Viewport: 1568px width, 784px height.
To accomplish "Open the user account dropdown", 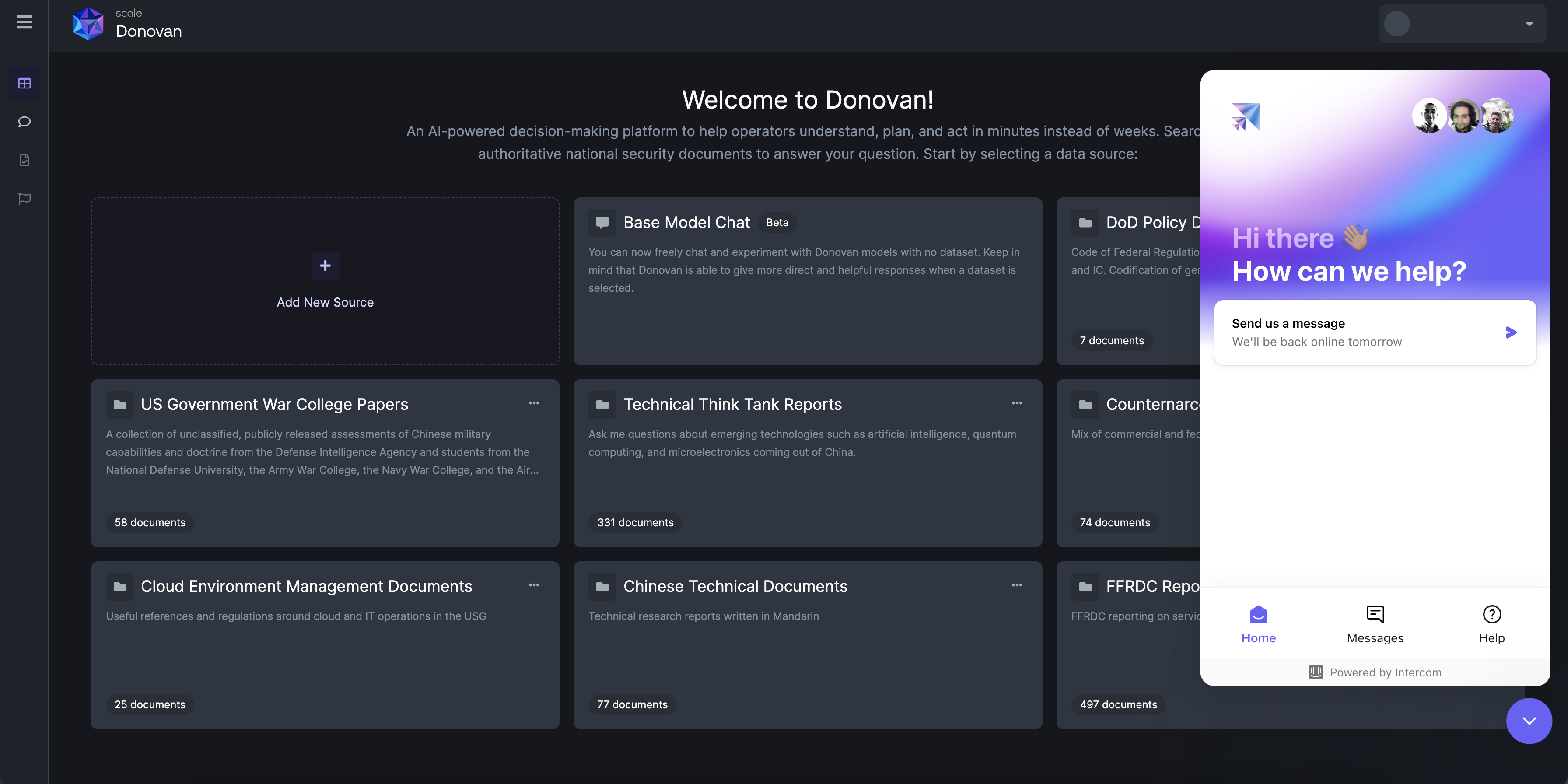I will (x=1462, y=24).
